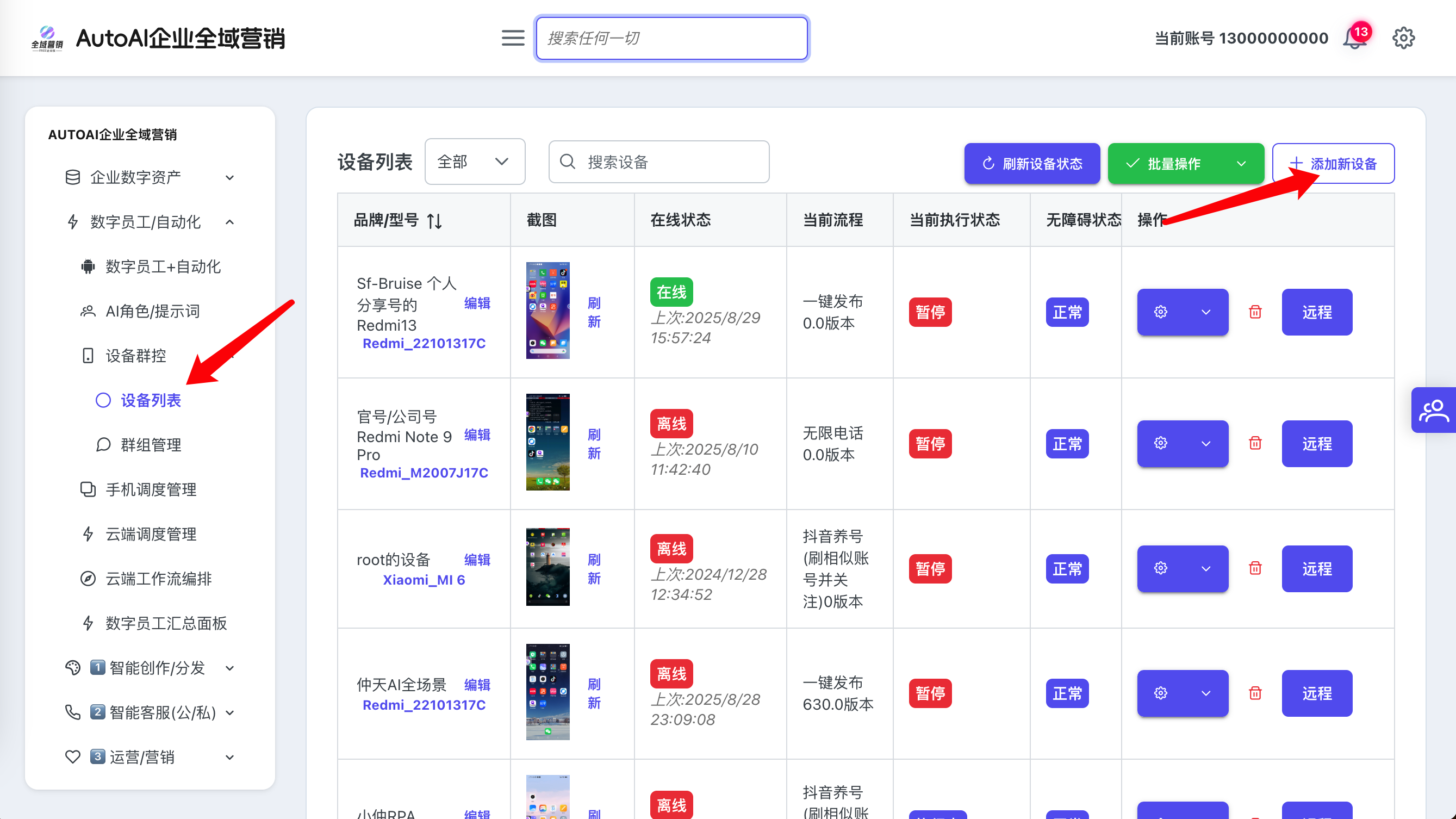1456x819 pixels.
Task: Open the 全部 filter dropdown
Action: (475, 162)
